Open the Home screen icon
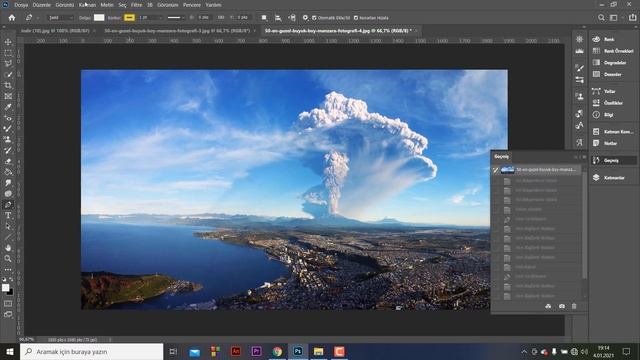 coord(12,18)
